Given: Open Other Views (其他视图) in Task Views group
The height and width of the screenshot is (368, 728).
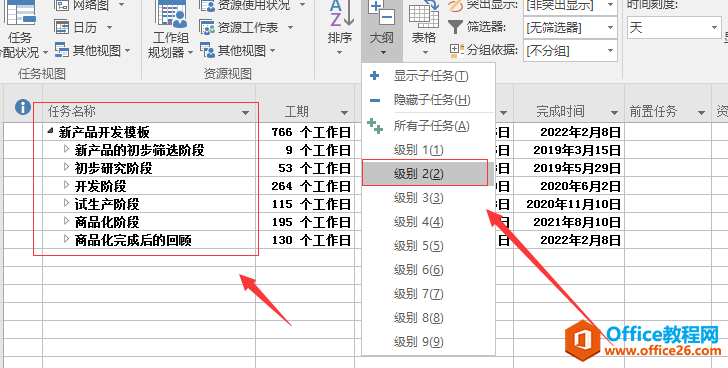Looking at the screenshot, I should 92,50.
